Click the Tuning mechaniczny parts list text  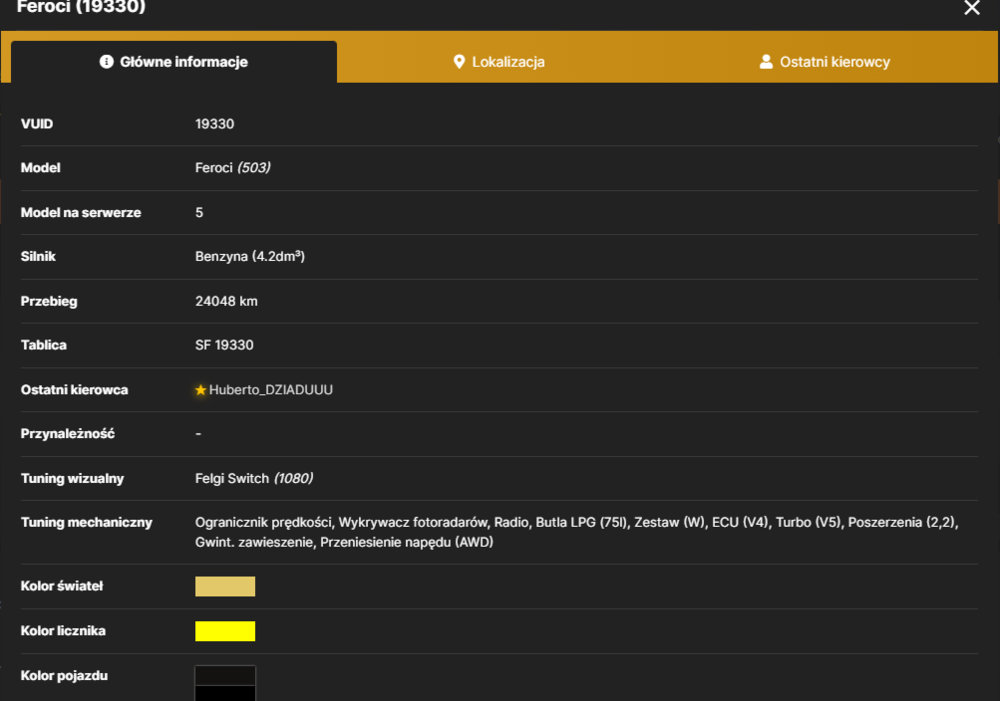(x=577, y=532)
